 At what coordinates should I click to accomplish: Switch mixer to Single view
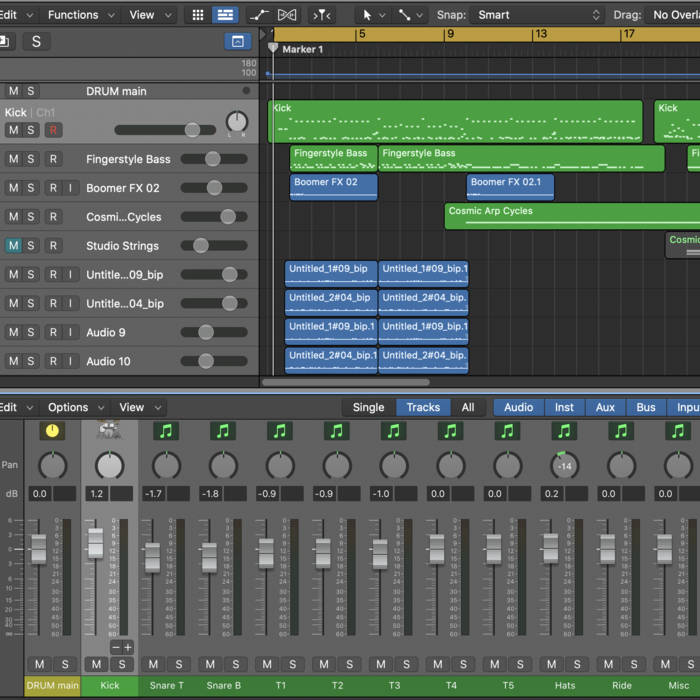pos(368,407)
